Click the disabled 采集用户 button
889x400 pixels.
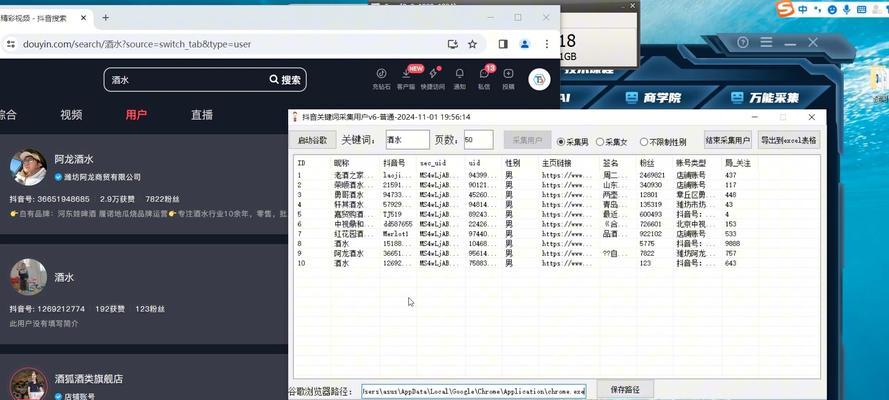pyautogui.click(x=527, y=140)
